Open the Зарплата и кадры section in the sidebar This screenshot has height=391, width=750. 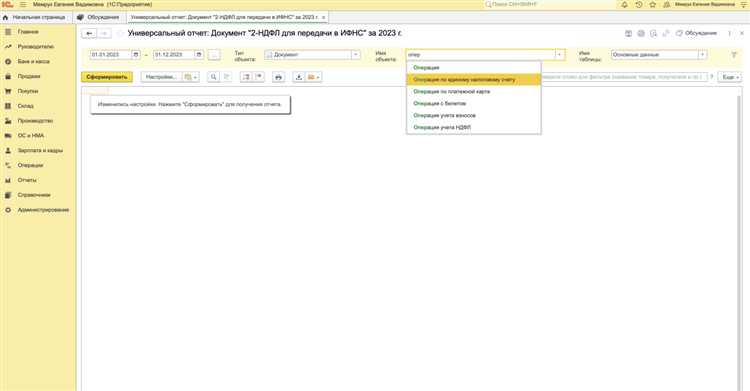pos(40,150)
